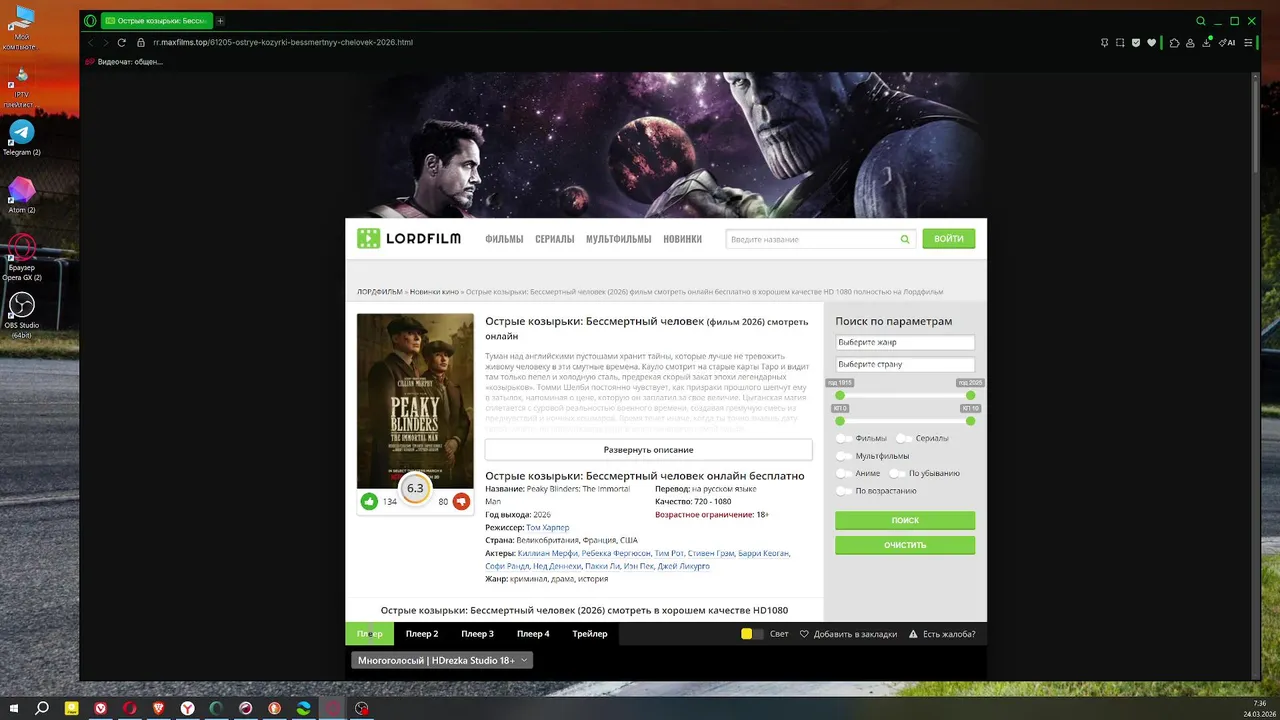Viewport: 1280px width, 720px height.
Task: Toggle the Аниме filter switch
Action: pyautogui.click(x=845, y=473)
